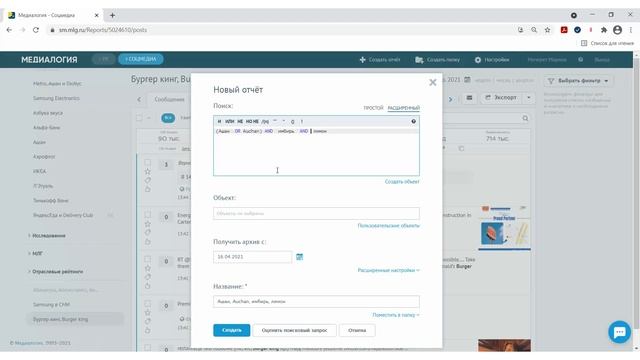
Task: Click Создать отчёт in the header
Action: pos(380,60)
